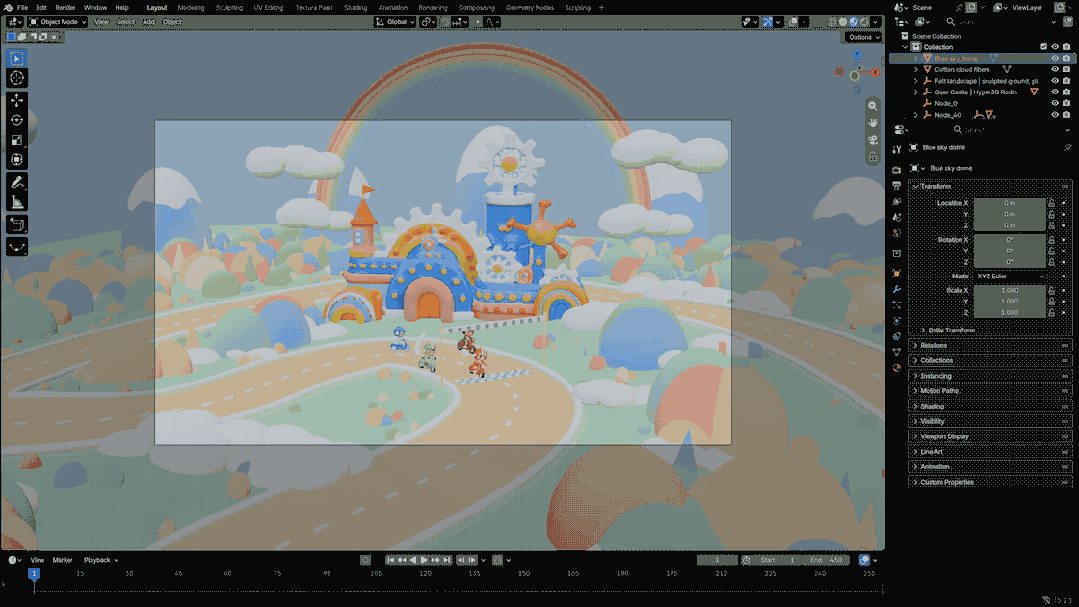Click the Blender logo menu icon

click(x=8, y=8)
